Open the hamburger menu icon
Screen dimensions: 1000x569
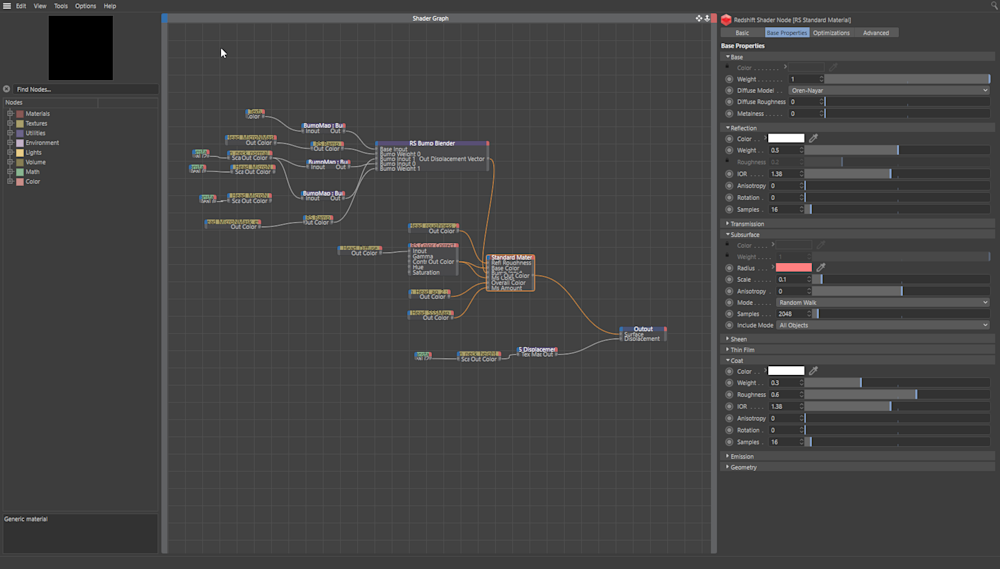pyautogui.click(x=6, y=6)
